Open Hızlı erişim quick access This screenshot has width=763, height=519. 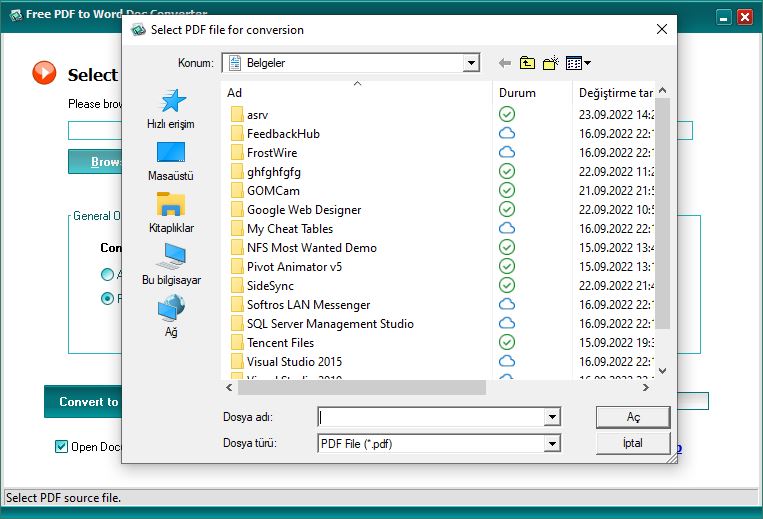[x=171, y=109]
